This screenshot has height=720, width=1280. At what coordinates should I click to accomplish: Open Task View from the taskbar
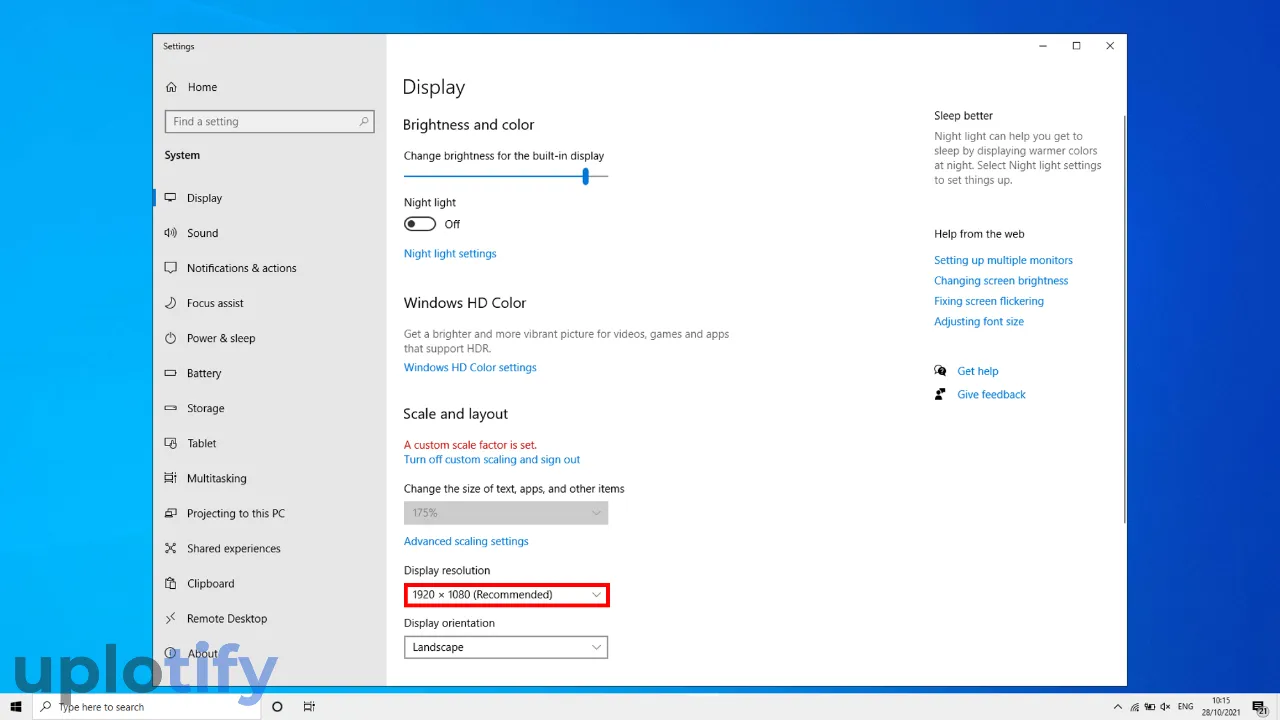pos(309,707)
